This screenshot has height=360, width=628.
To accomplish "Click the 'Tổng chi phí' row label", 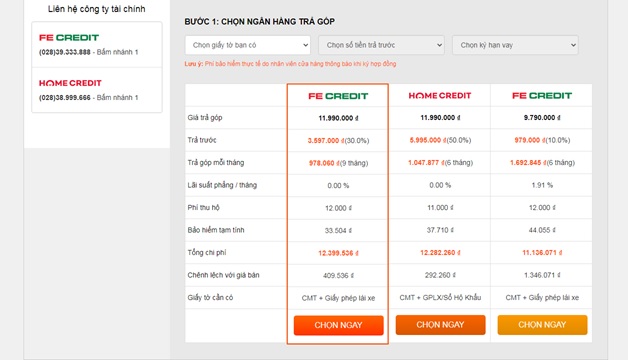I will tap(207, 253).
